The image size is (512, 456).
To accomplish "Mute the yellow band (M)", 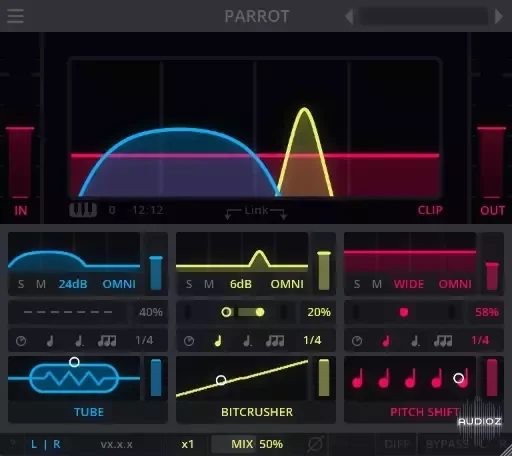I will [209, 284].
